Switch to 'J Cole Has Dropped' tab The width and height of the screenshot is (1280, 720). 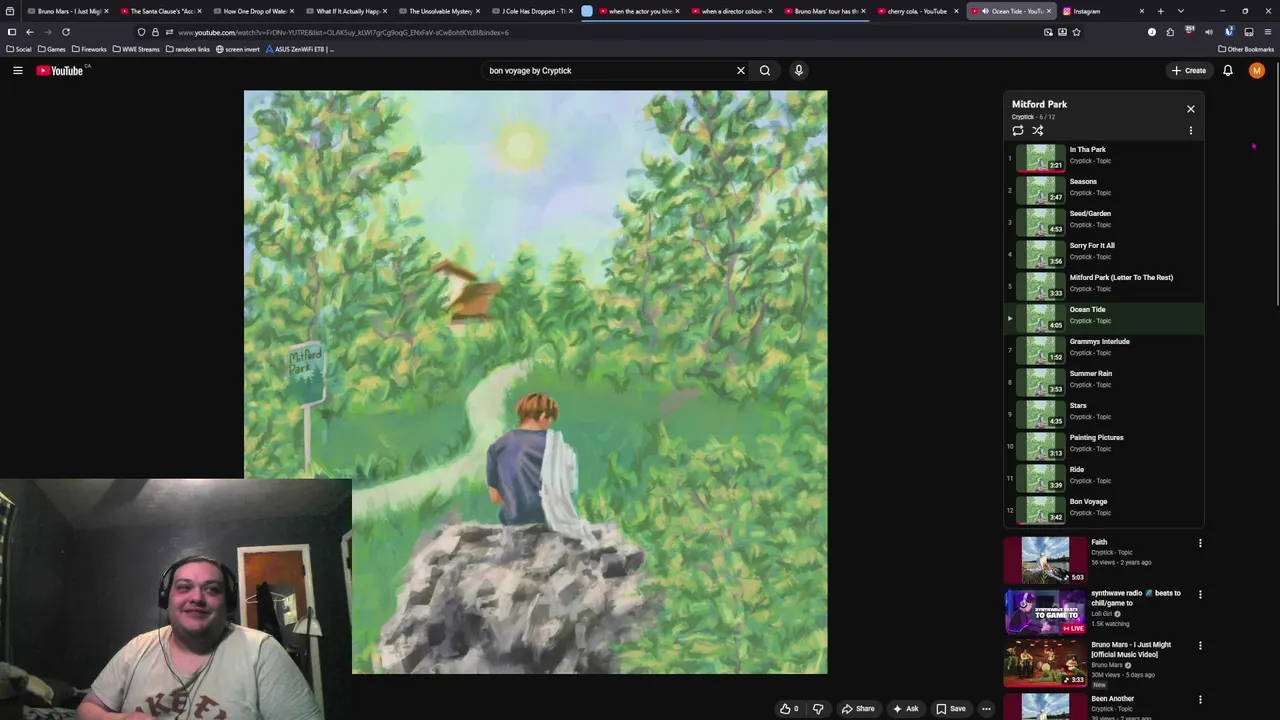tap(530, 11)
